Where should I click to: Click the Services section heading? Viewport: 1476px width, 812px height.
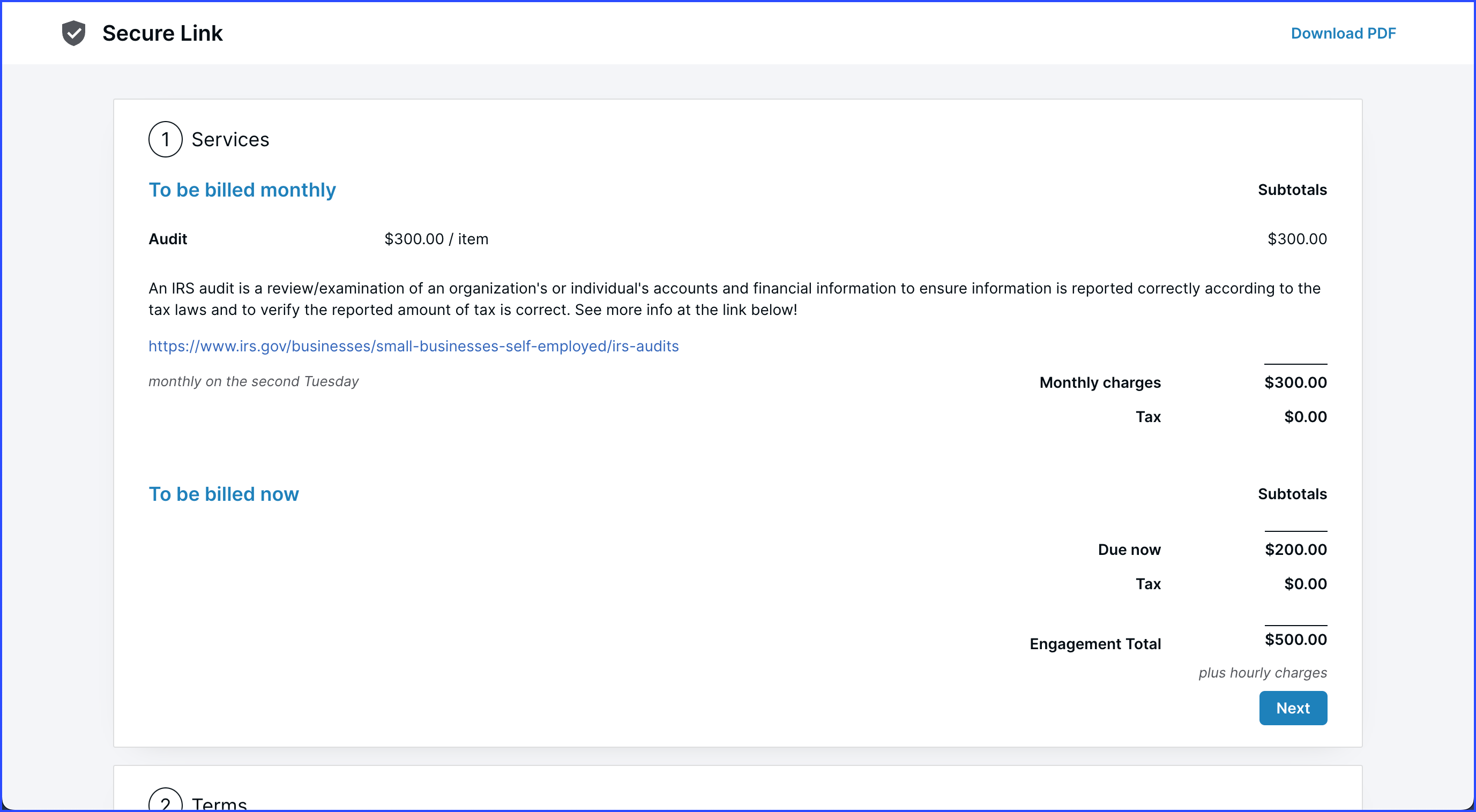point(230,139)
